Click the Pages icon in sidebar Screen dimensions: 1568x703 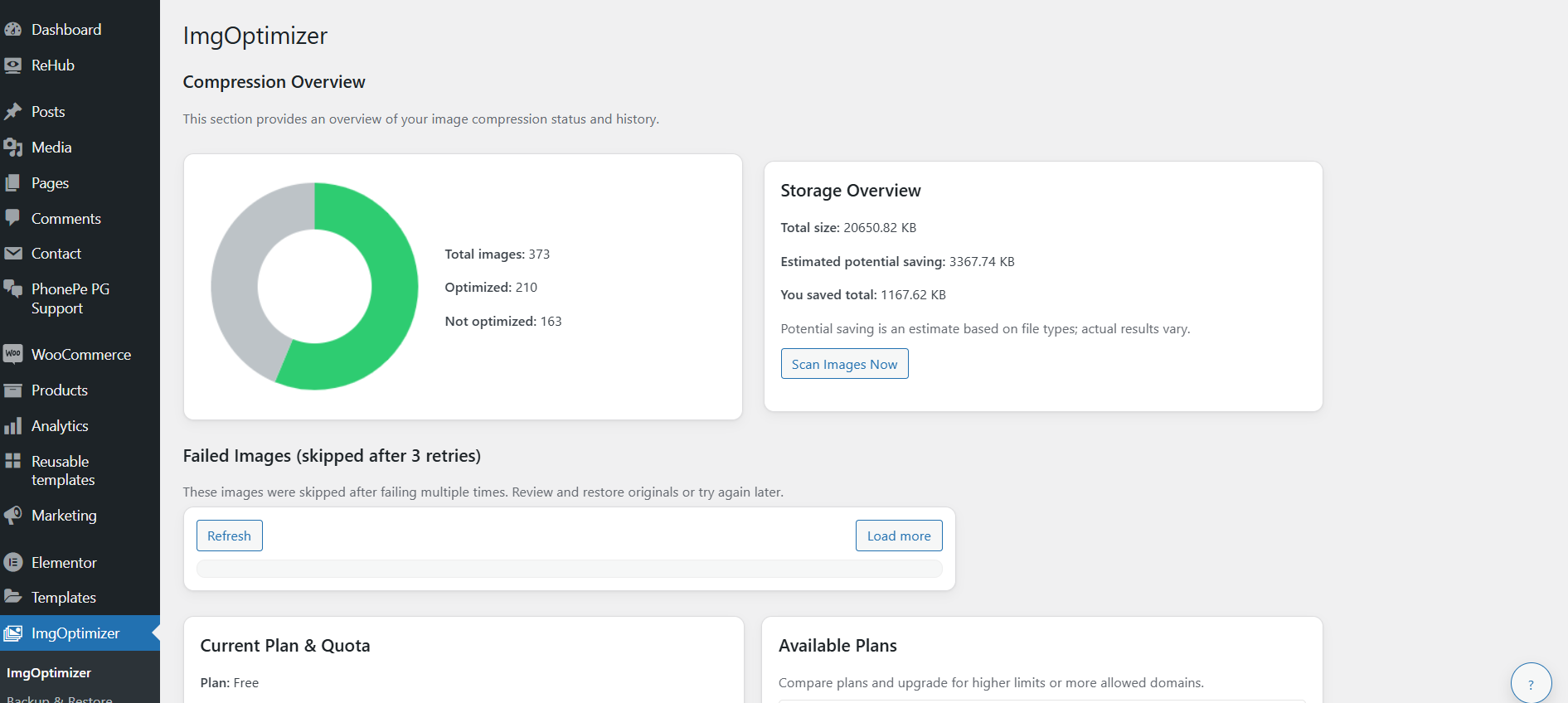(x=12, y=183)
